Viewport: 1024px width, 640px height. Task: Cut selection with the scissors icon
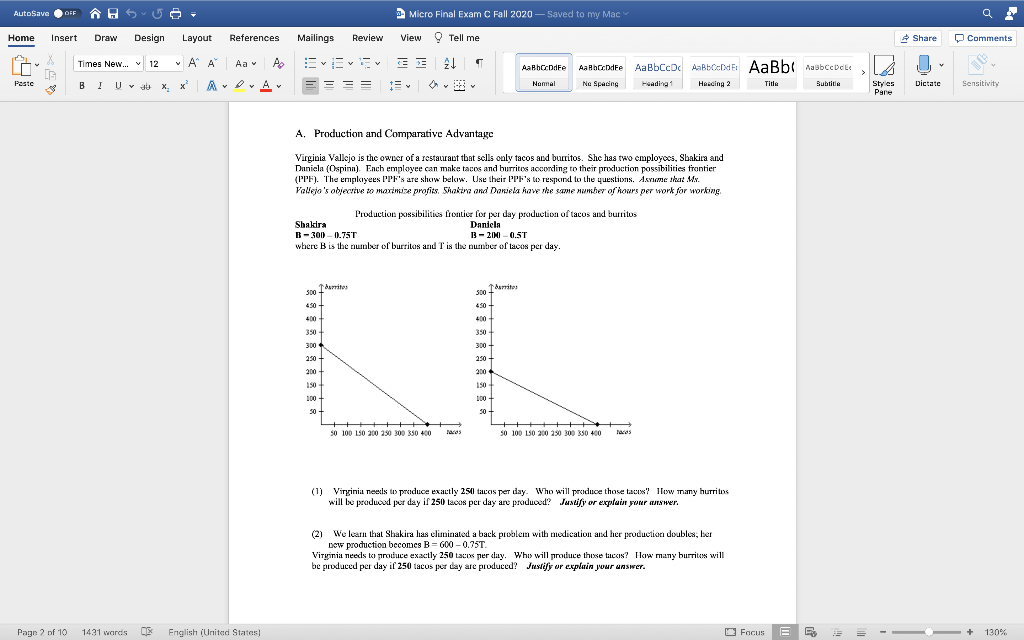(x=50, y=60)
